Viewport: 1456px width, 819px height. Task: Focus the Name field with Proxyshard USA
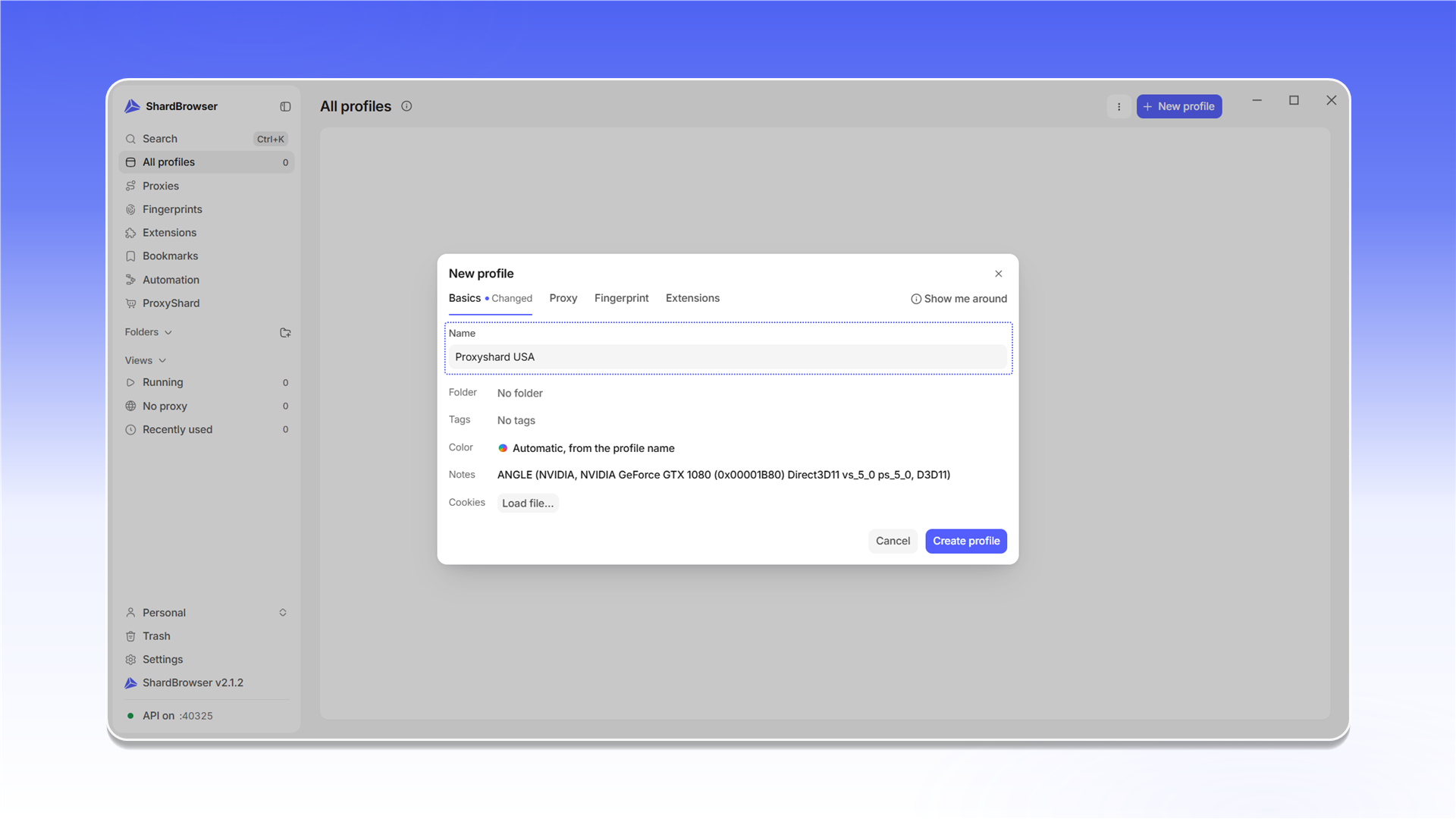tap(728, 357)
